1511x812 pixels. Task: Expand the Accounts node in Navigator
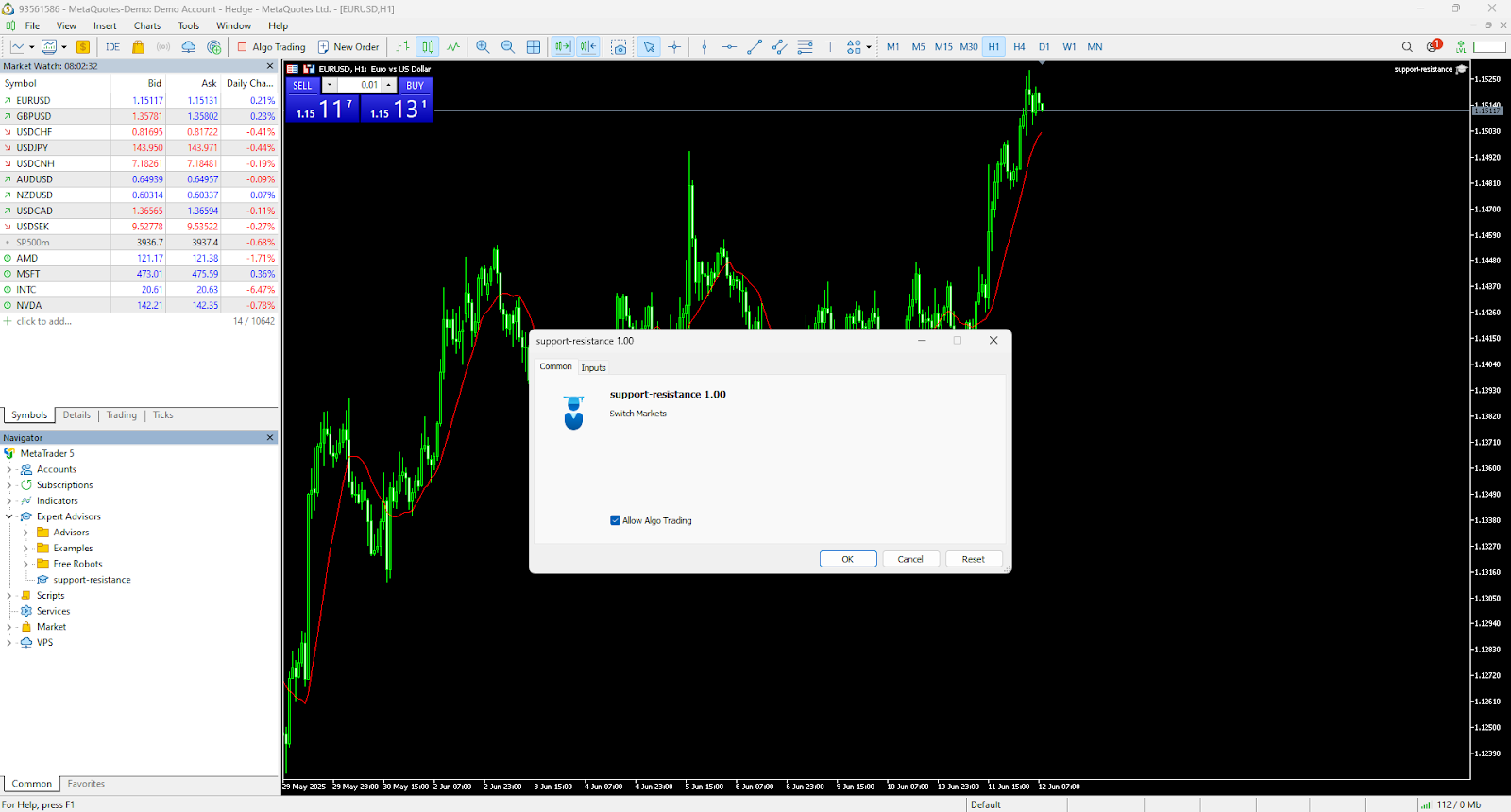pos(9,469)
